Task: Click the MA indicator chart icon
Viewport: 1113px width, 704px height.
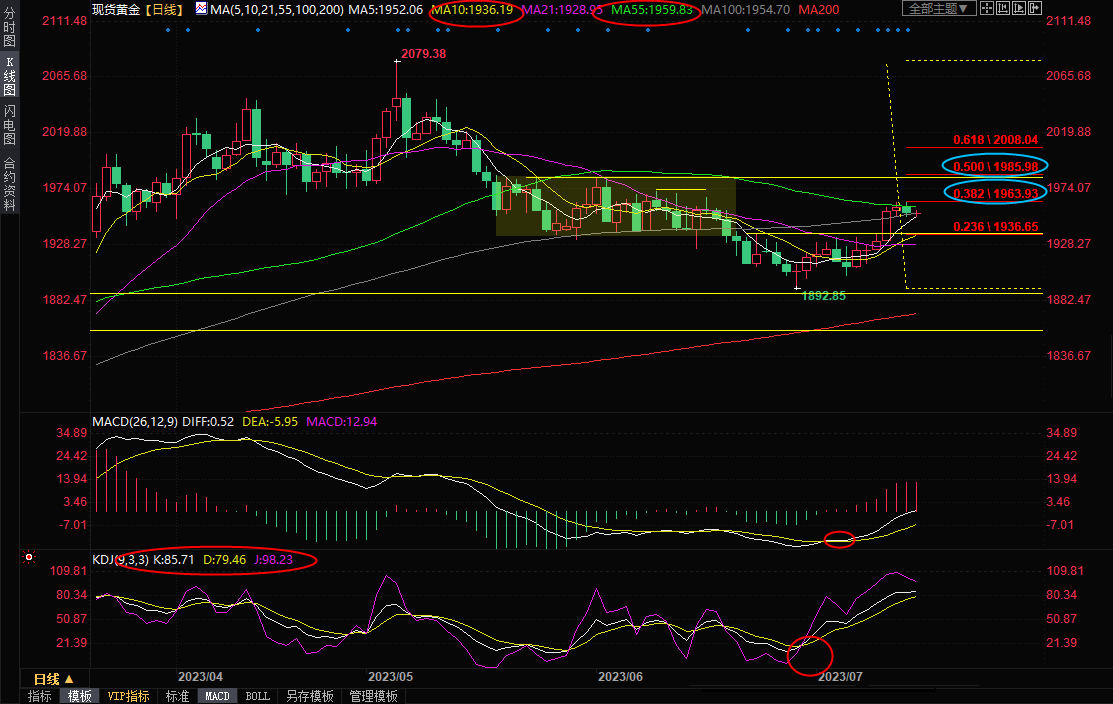Action: pos(201,9)
